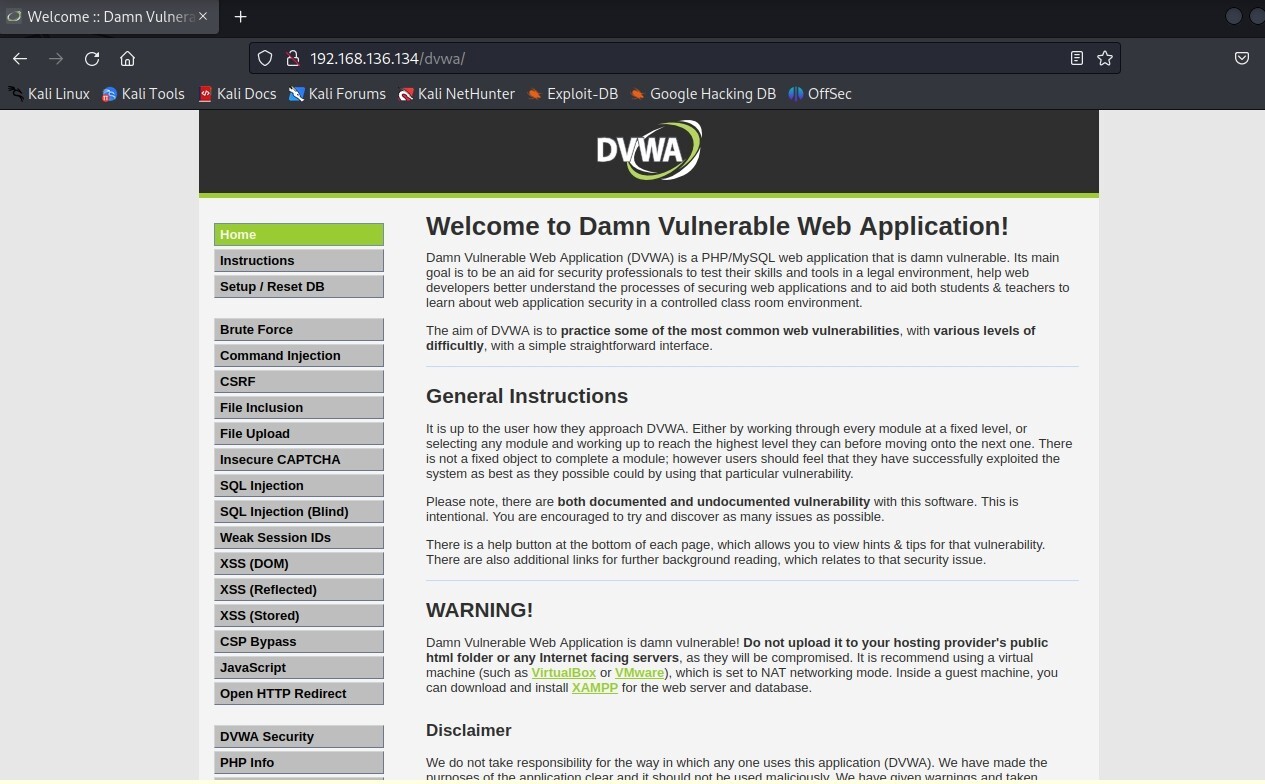1265x784 pixels.
Task: Open the Exploit-DB bookmark
Action: pyautogui.click(x=573, y=94)
